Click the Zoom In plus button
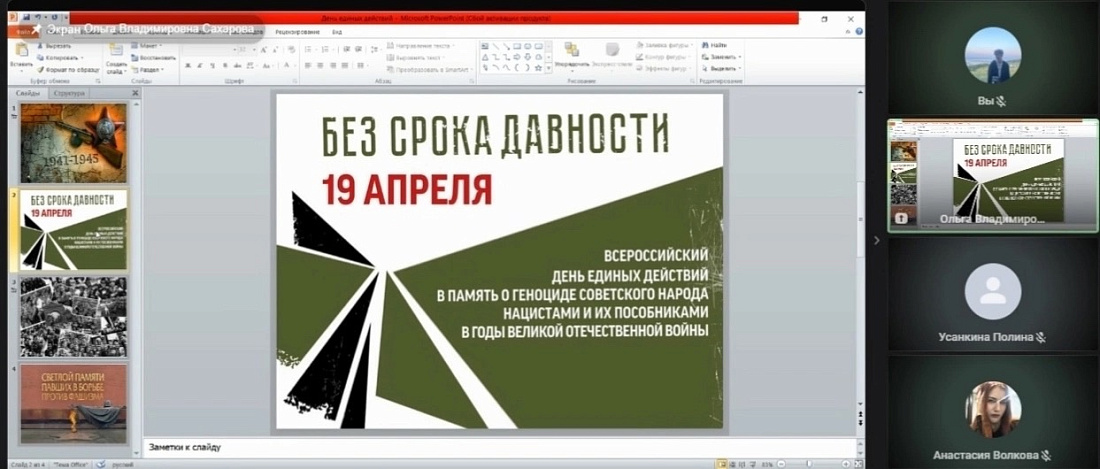The width and height of the screenshot is (1100, 469). point(846,464)
